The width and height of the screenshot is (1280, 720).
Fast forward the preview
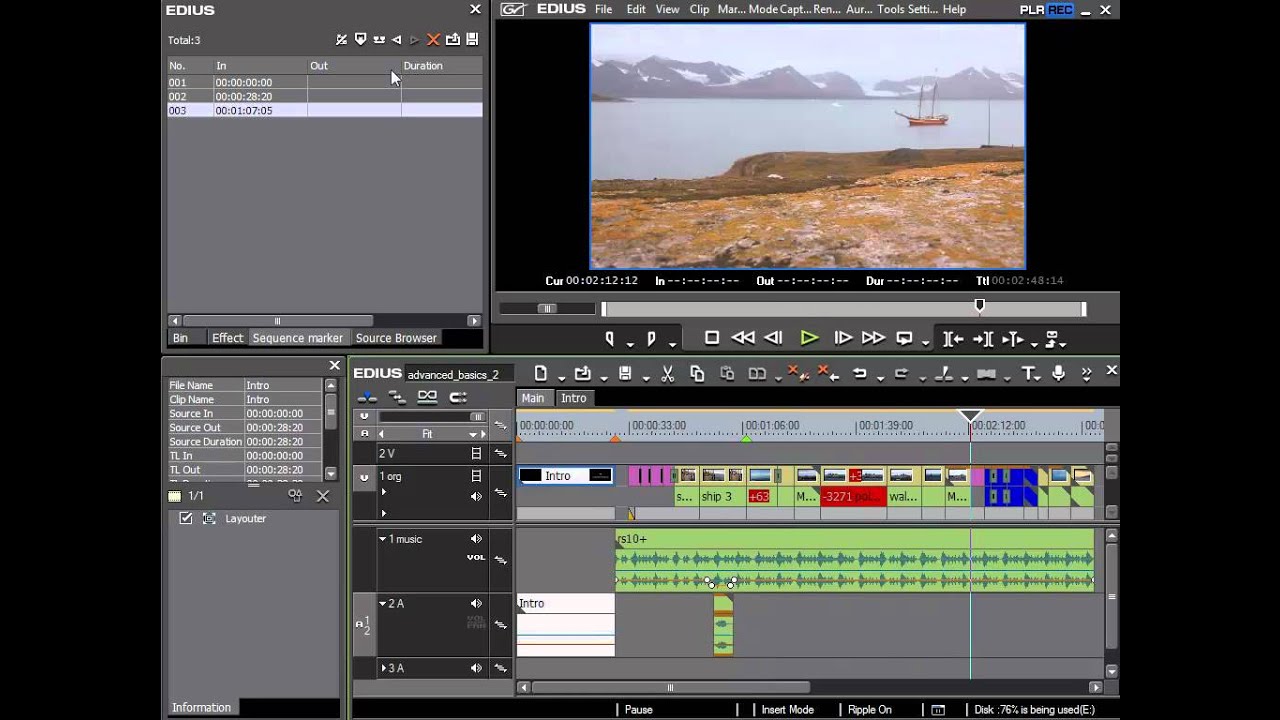click(x=873, y=338)
